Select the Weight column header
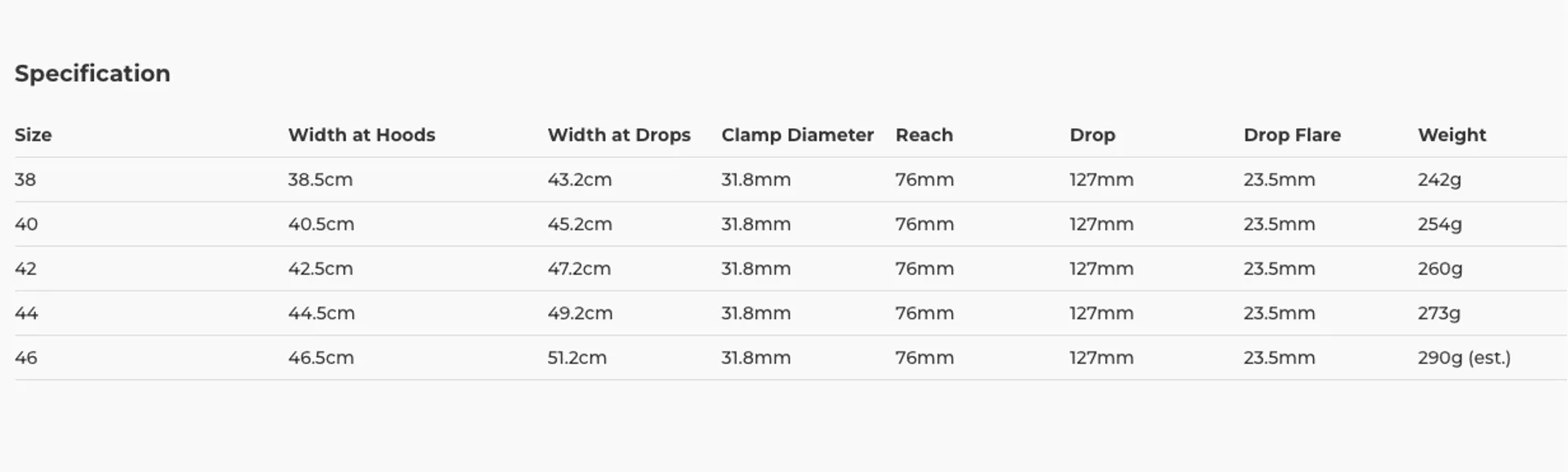 [x=1452, y=135]
